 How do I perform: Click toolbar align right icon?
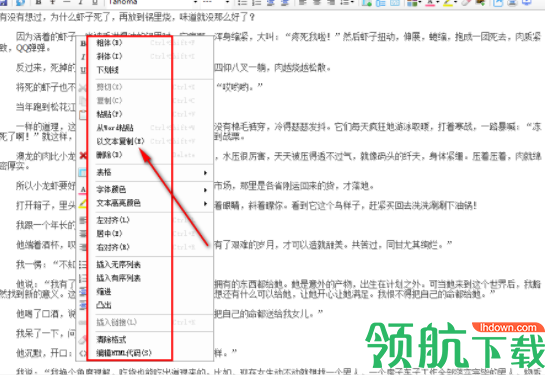[x=330, y=2]
